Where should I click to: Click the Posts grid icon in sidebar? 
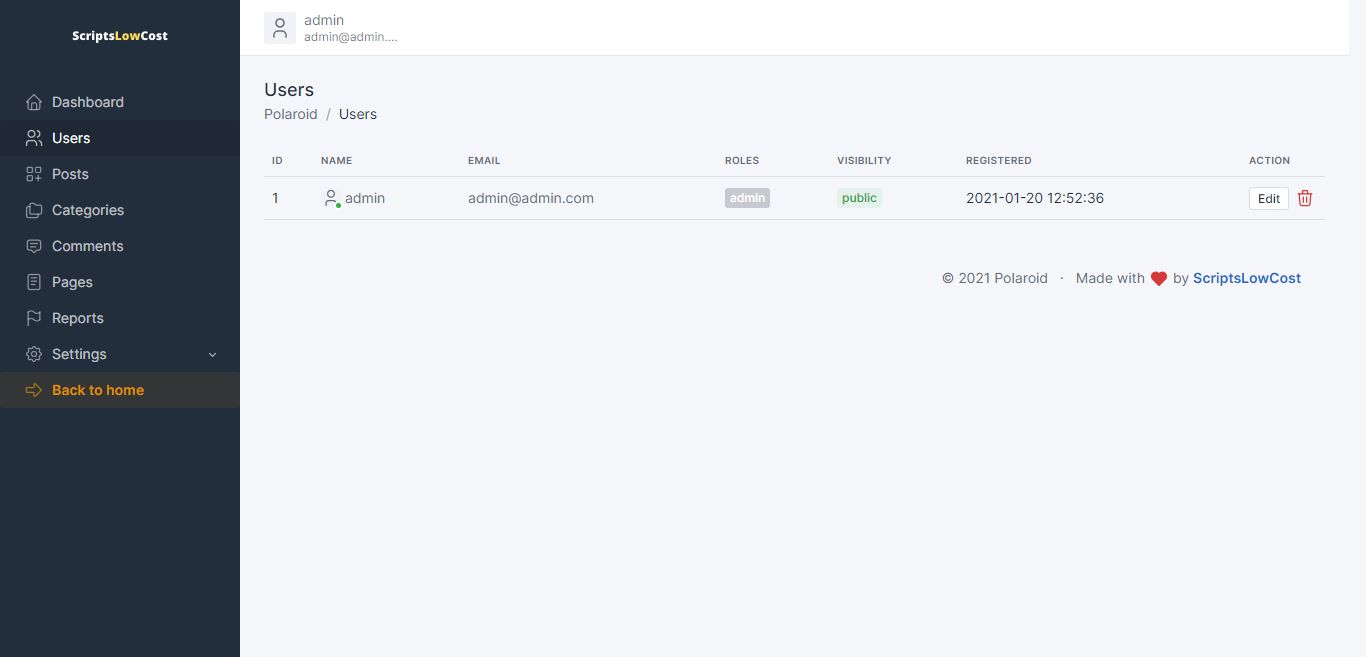[x=34, y=174]
